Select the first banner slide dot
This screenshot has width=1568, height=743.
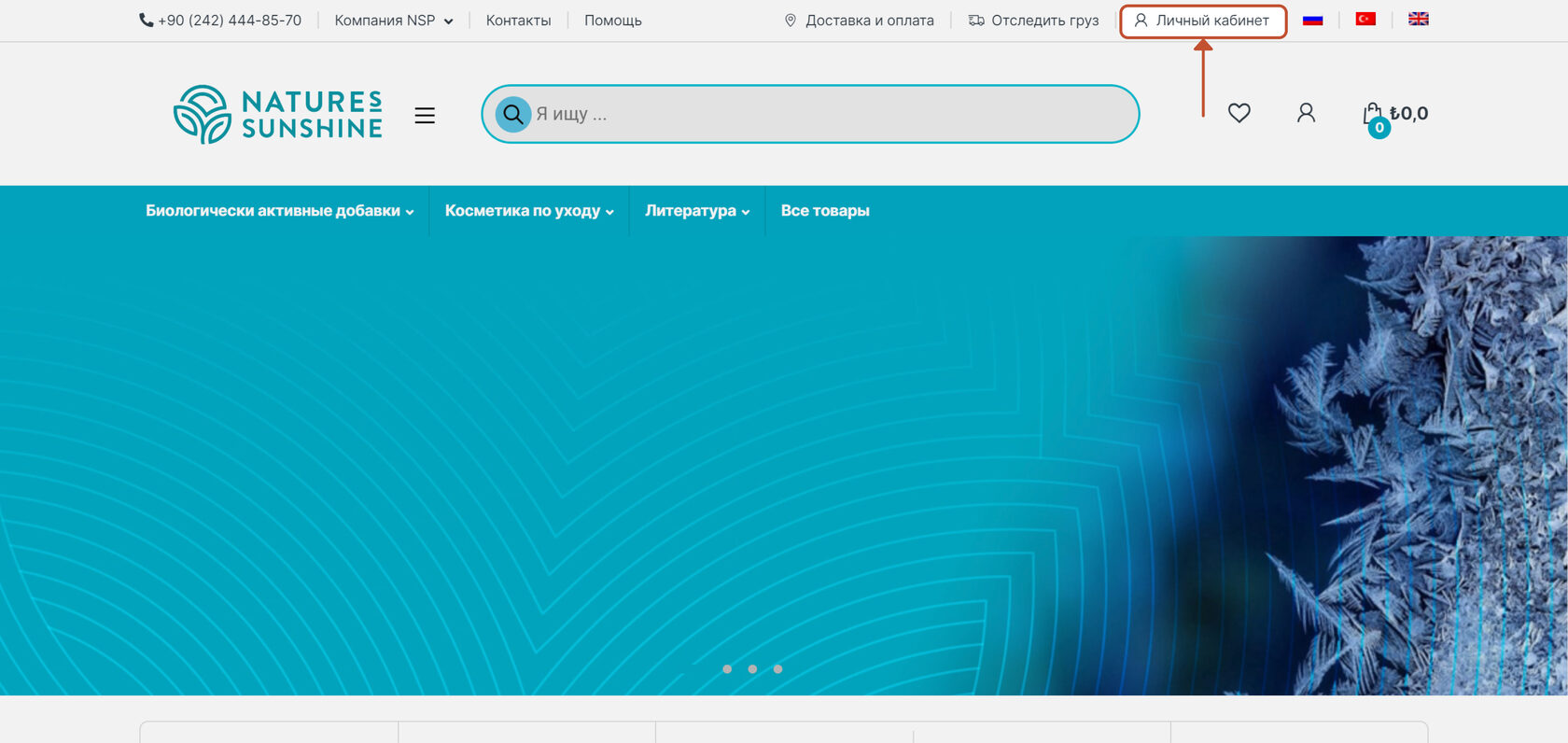tap(727, 669)
